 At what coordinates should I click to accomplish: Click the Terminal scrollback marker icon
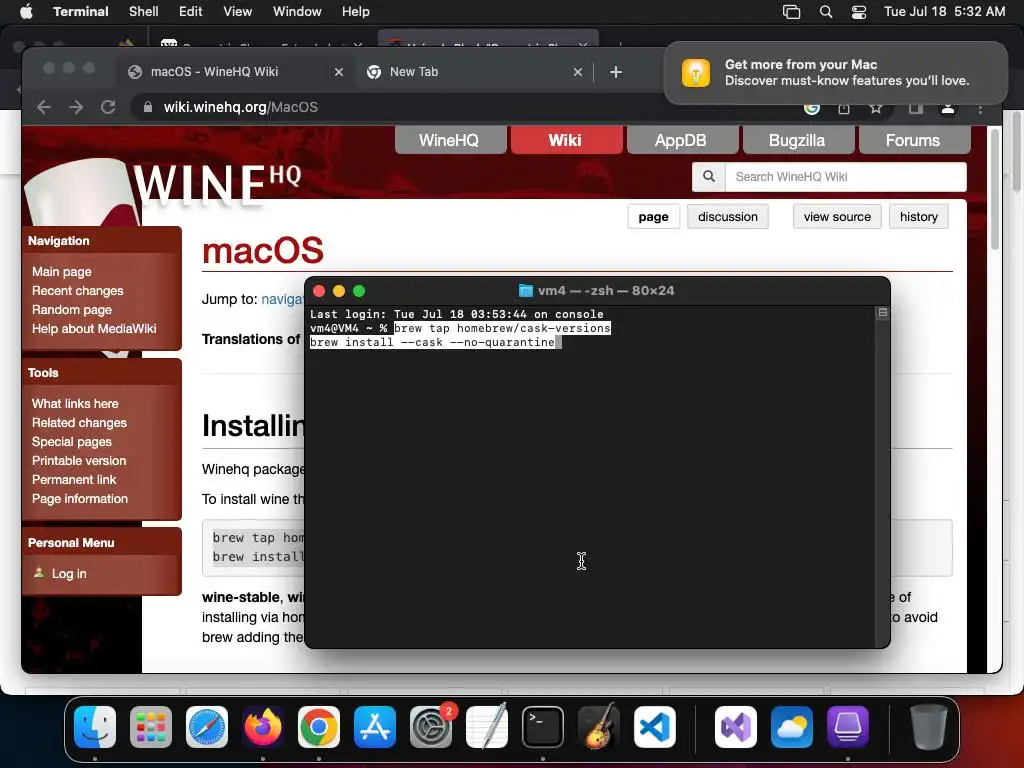point(883,313)
